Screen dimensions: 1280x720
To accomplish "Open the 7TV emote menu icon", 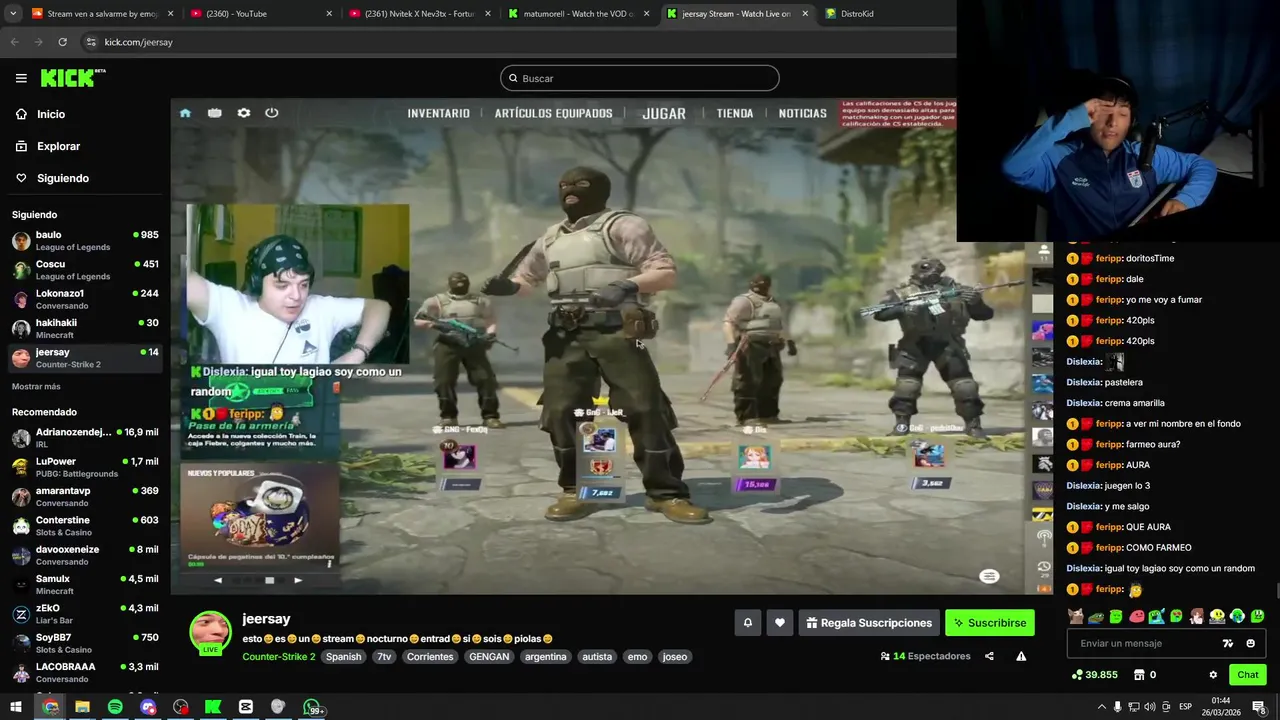I will 1228,643.
